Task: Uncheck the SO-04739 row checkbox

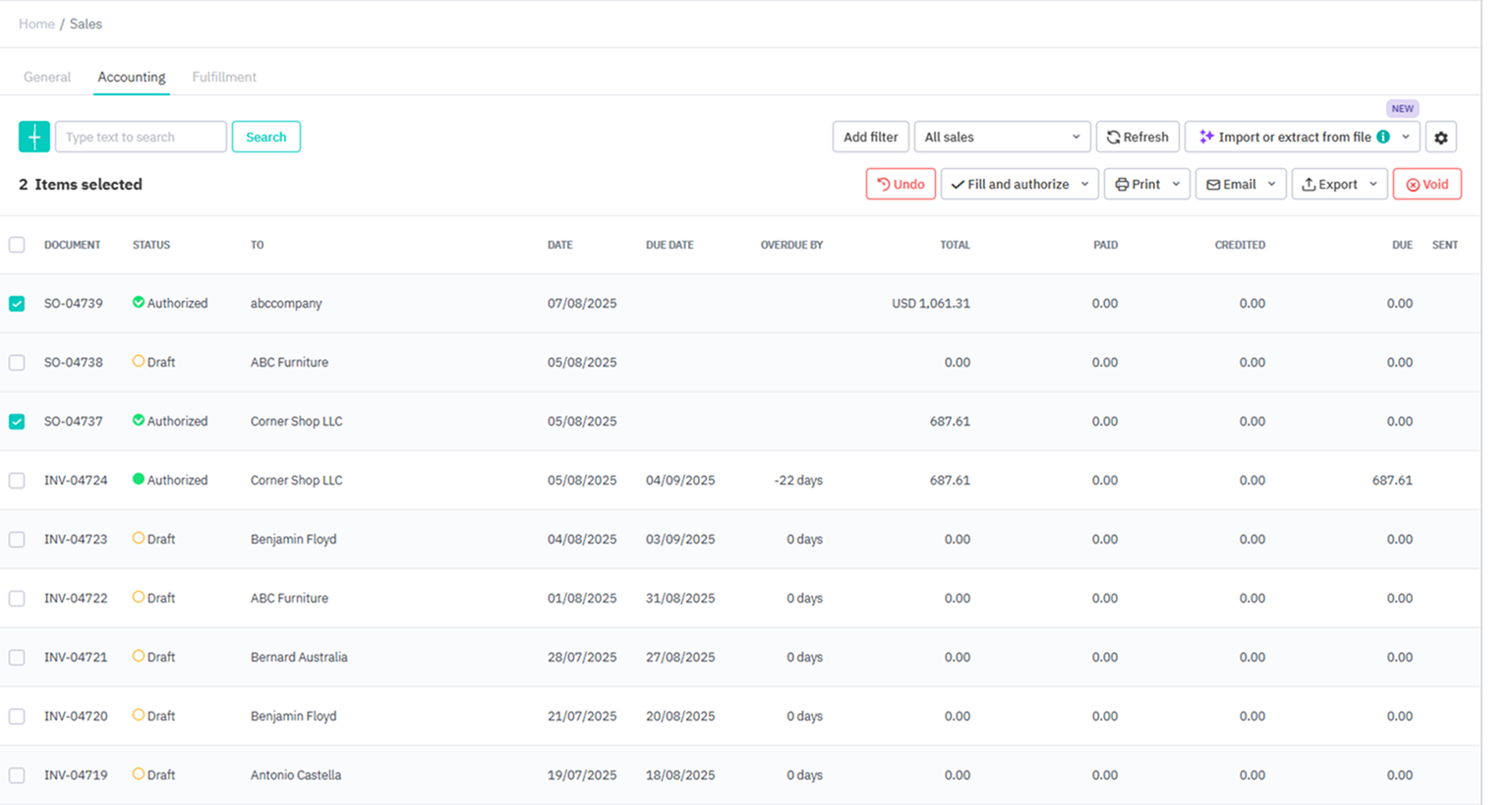Action: pos(17,304)
